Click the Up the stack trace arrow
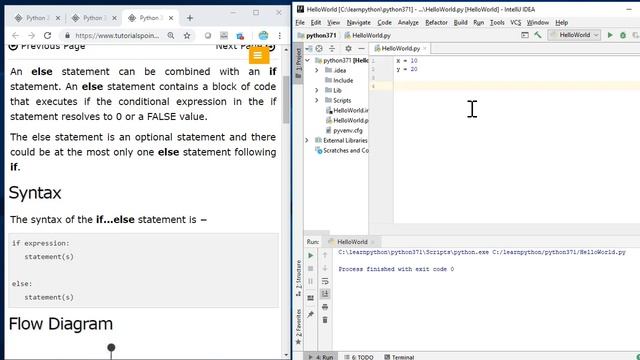This screenshot has width=640, height=360. (x=325, y=256)
